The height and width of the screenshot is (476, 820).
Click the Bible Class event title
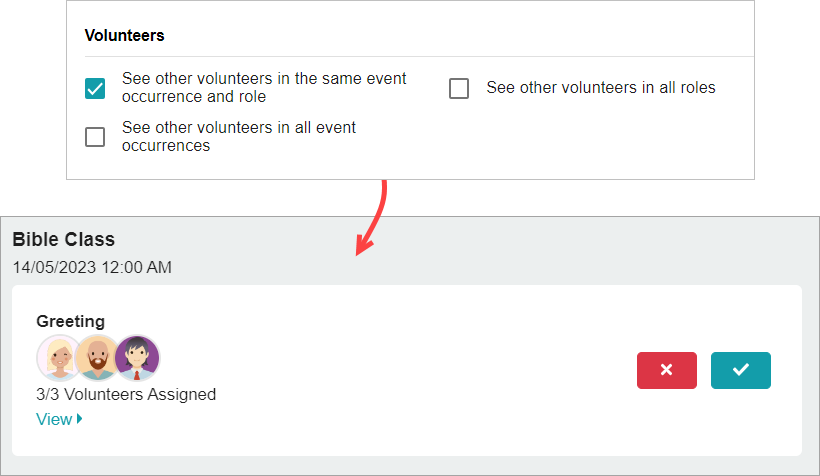(64, 239)
